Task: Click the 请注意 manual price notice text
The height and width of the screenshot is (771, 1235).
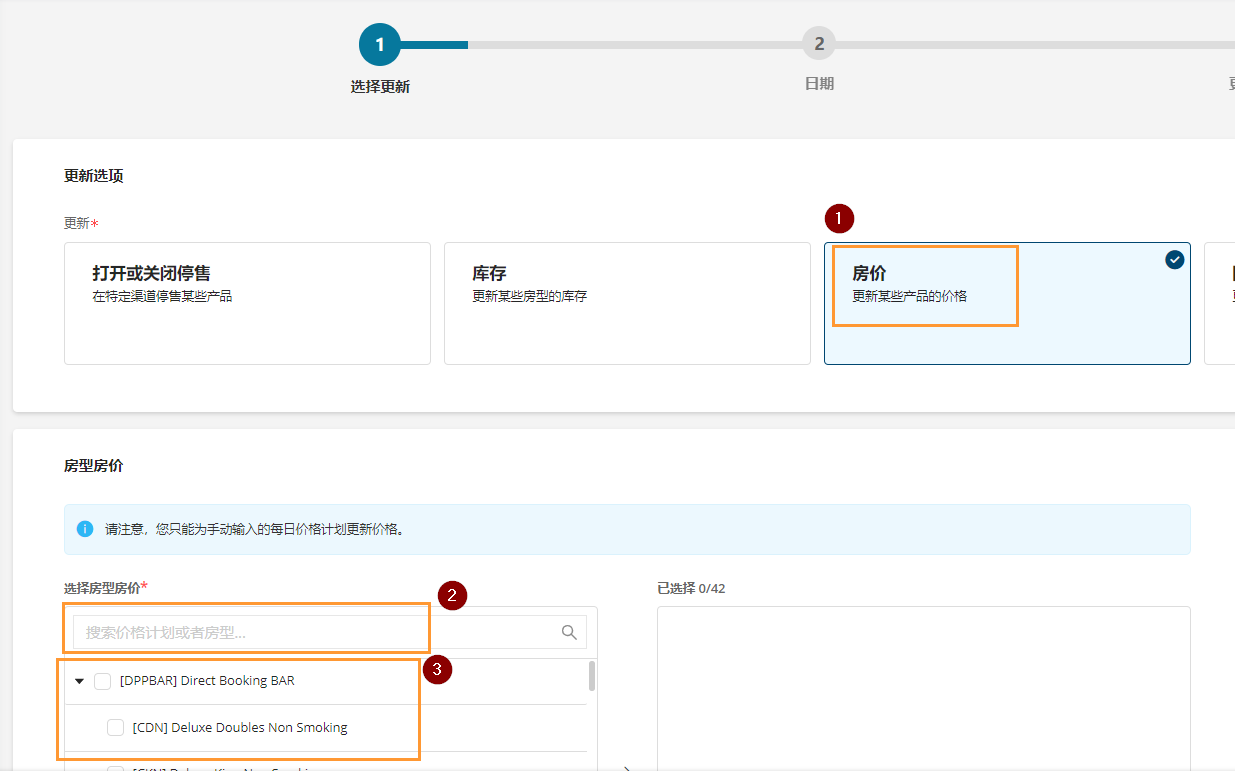Action: [256, 529]
